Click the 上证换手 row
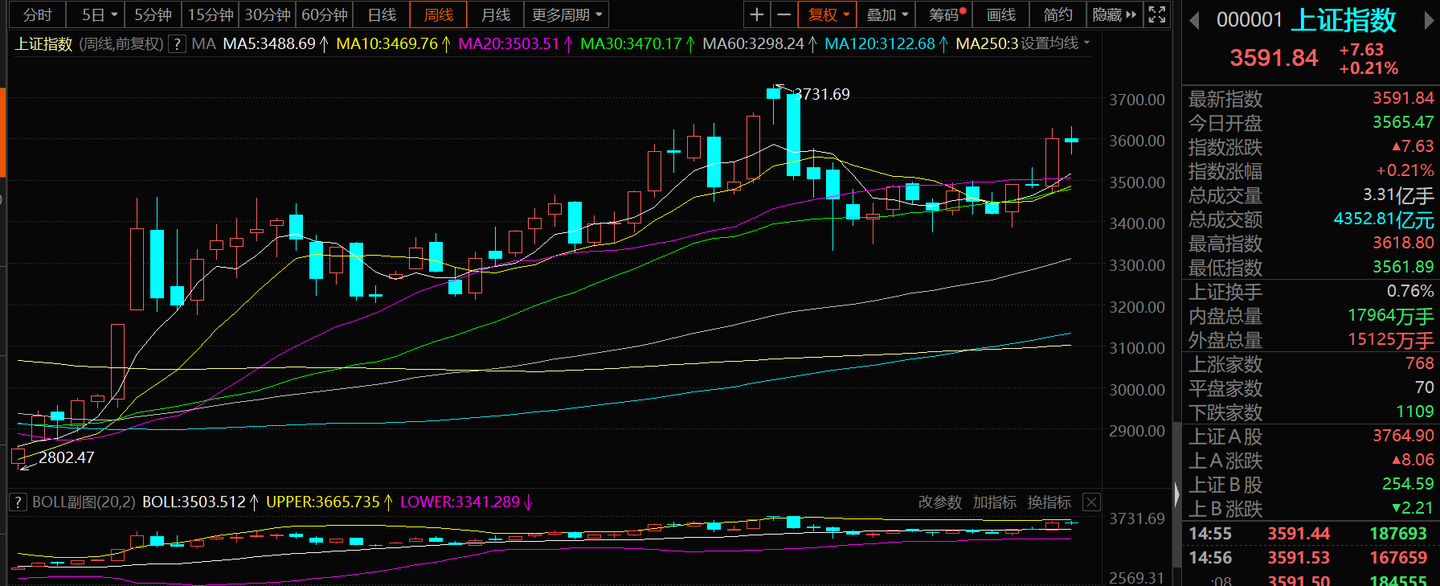The width and height of the screenshot is (1440, 586). point(1311,292)
